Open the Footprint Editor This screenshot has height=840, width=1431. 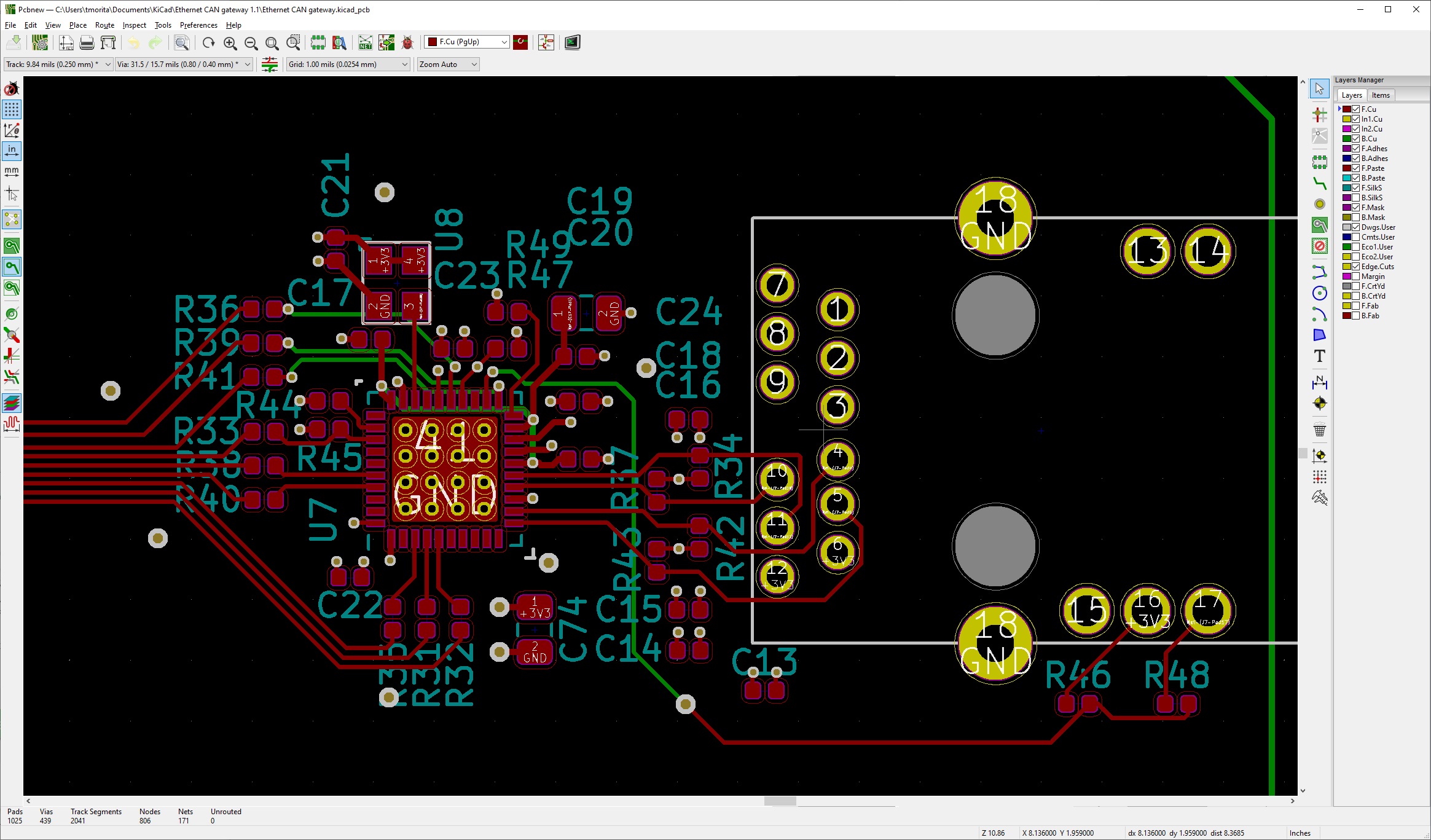coord(318,42)
